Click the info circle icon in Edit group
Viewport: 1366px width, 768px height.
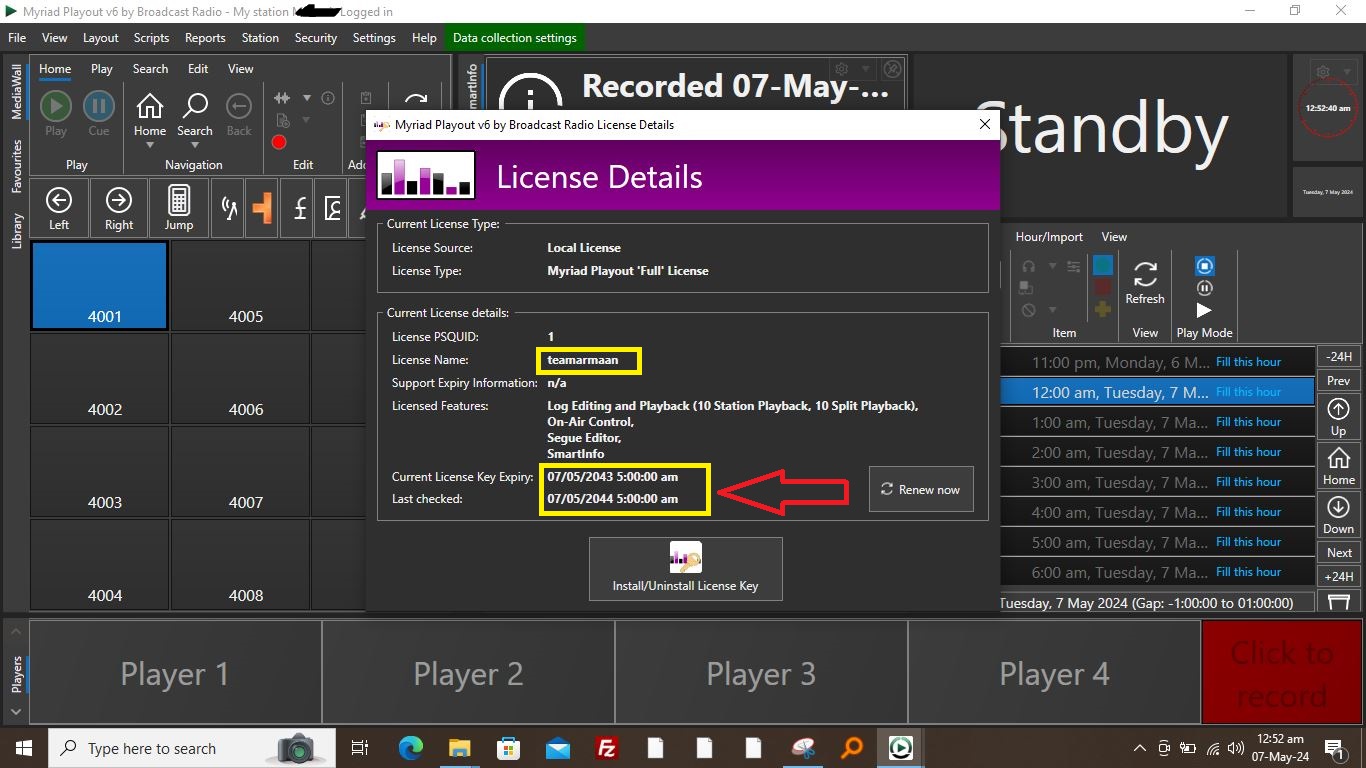pyautogui.click(x=327, y=98)
